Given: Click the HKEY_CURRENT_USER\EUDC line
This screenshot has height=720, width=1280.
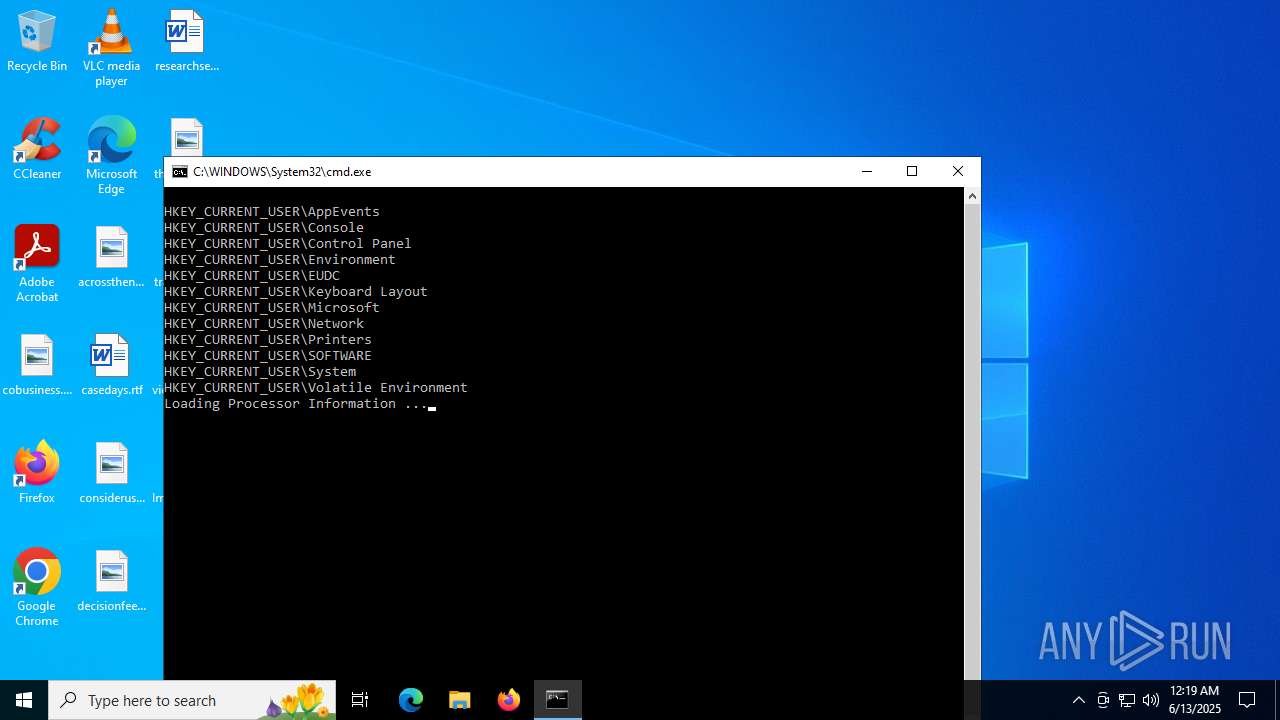Looking at the screenshot, I should (252, 276).
